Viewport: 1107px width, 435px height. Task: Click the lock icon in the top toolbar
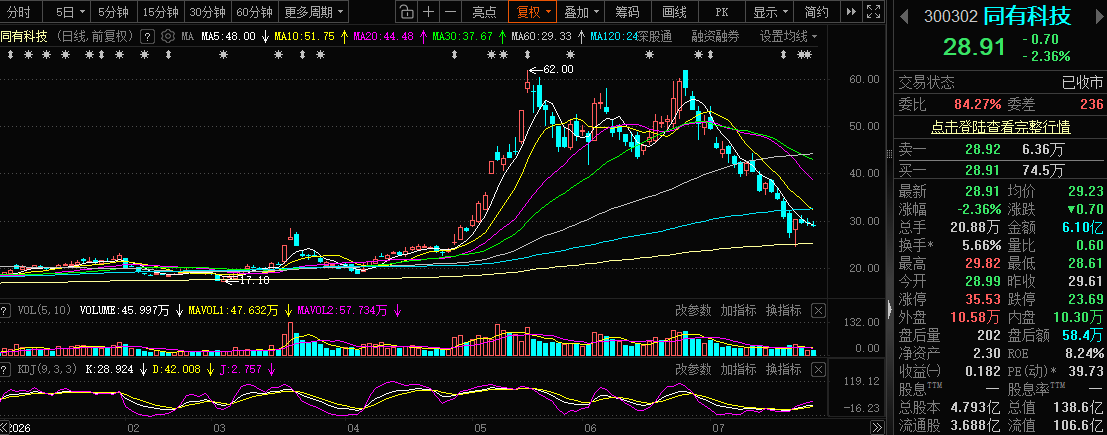click(x=406, y=11)
